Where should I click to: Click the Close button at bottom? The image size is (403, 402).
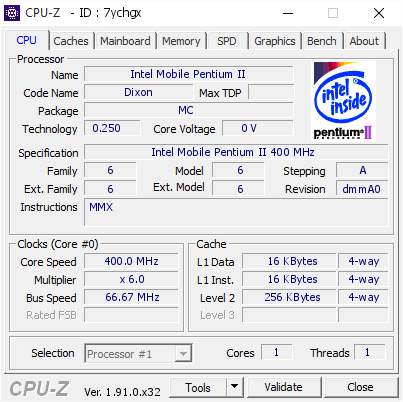[x=360, y=387]
